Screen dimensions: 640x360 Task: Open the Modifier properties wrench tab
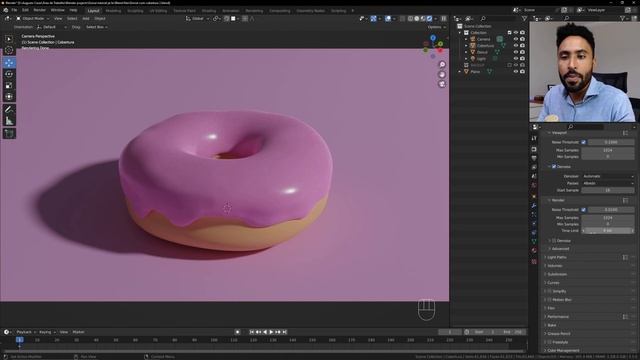(534, 206)
